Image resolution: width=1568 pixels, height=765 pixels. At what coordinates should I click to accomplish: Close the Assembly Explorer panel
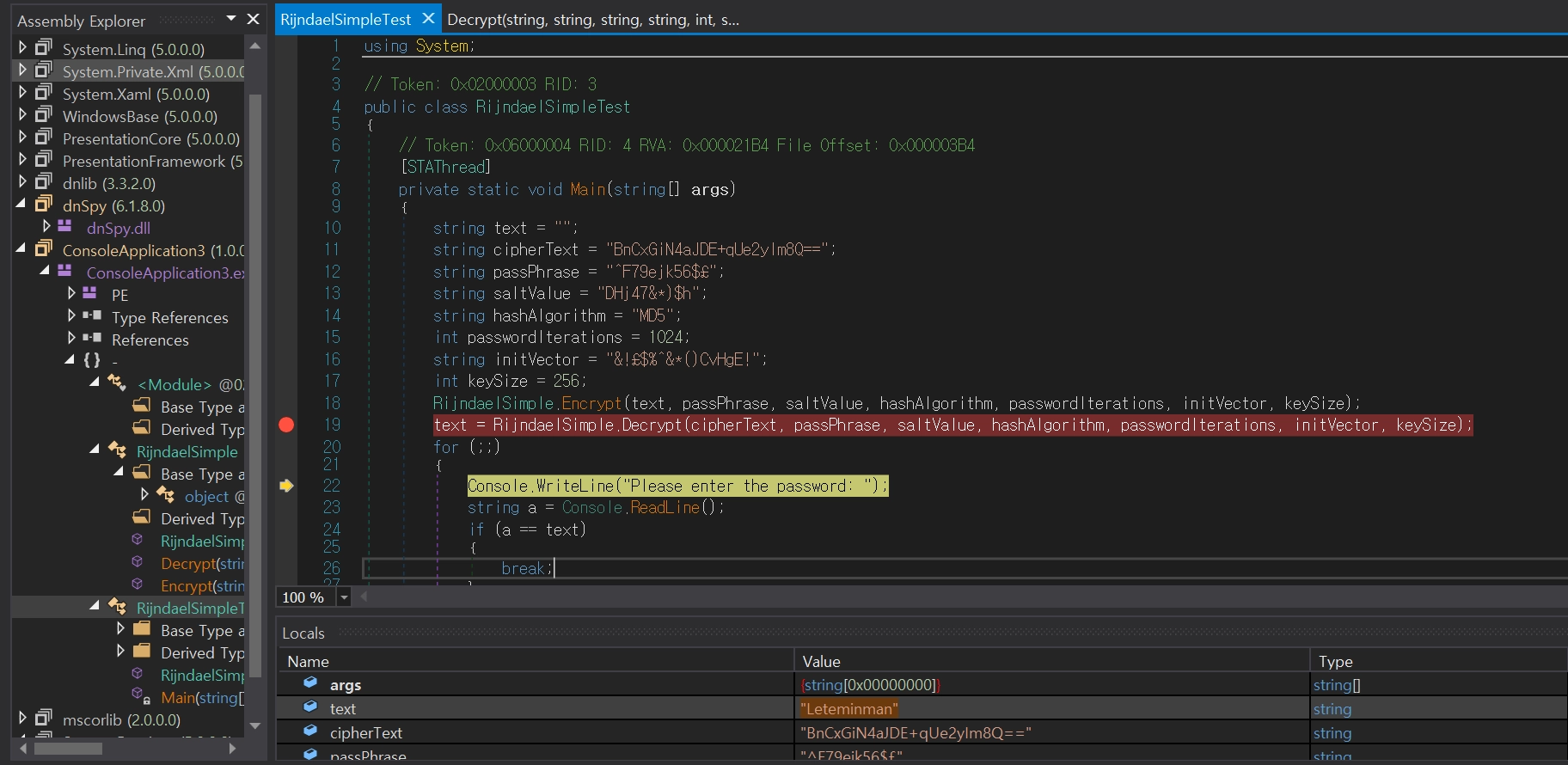pyautogui.click(x=253, y=19)
